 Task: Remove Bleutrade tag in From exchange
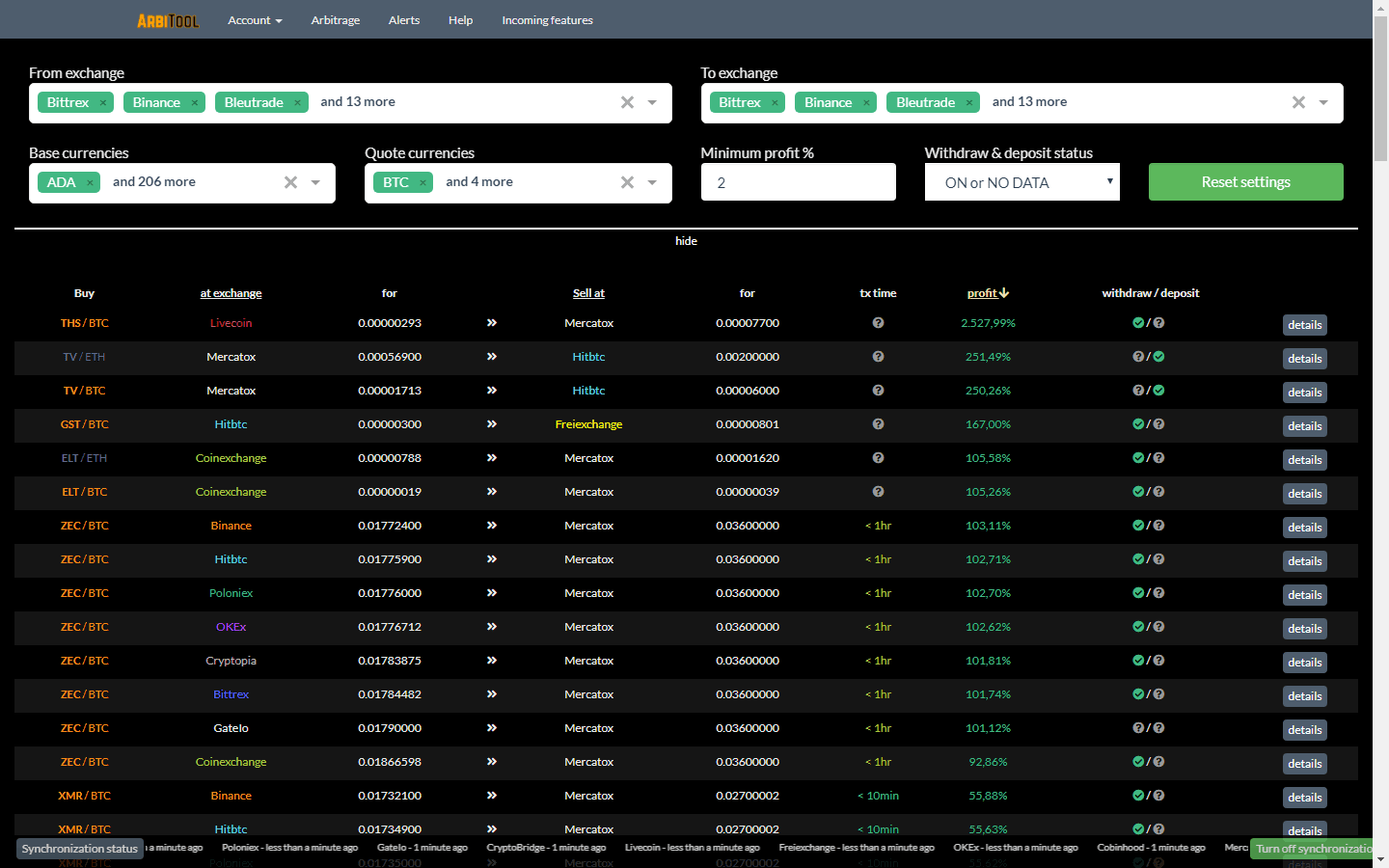tap(297, 102)
